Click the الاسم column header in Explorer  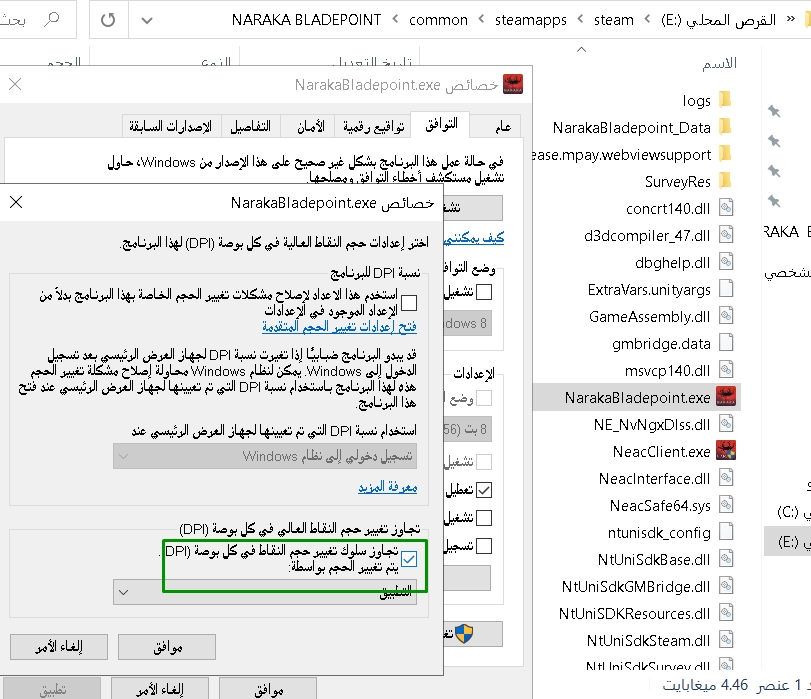(x=719, y=63)
